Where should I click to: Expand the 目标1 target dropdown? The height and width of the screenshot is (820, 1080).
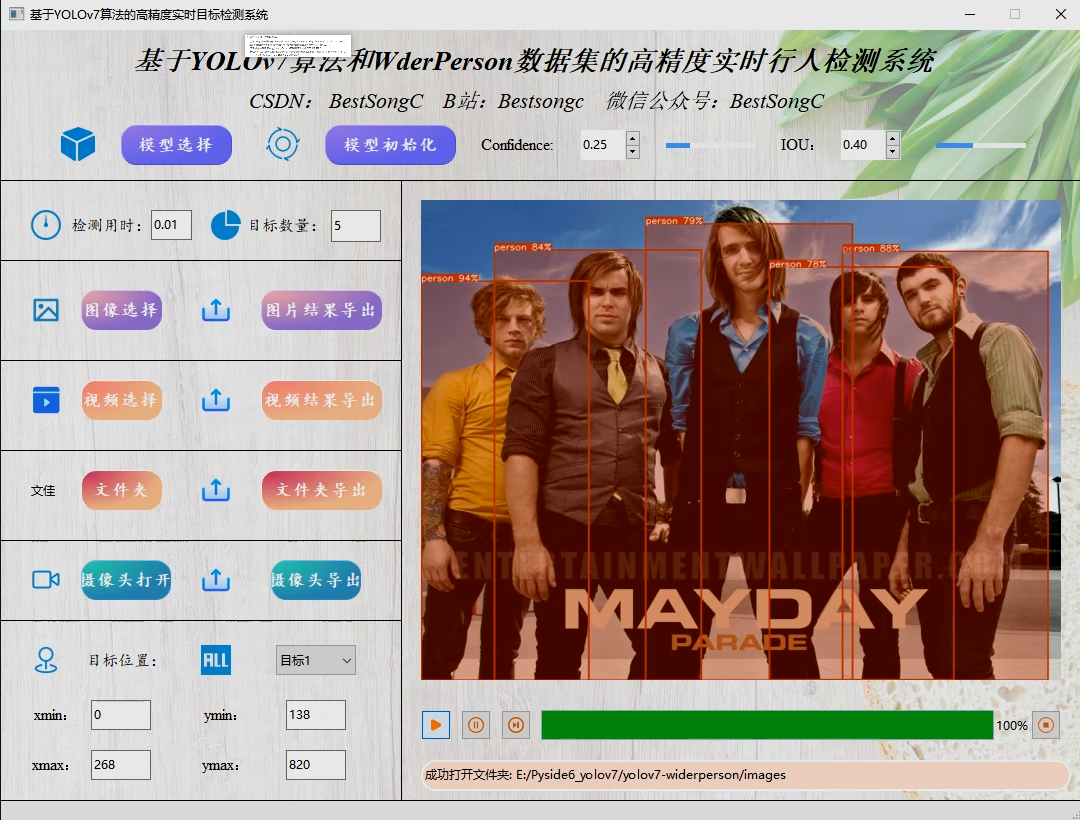pyautogui.click(x=315, y=660)
